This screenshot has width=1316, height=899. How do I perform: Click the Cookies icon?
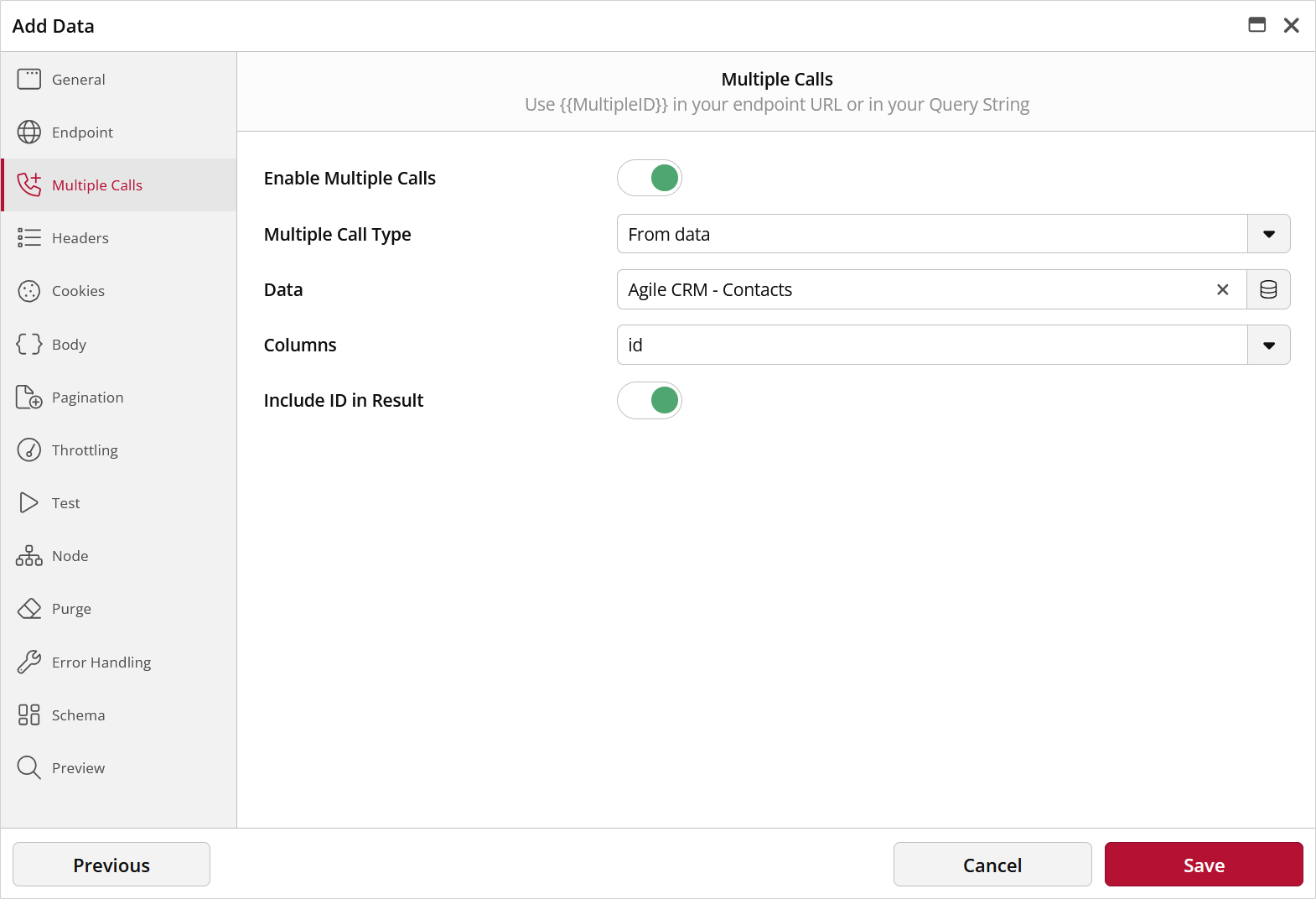pos(29,291)
